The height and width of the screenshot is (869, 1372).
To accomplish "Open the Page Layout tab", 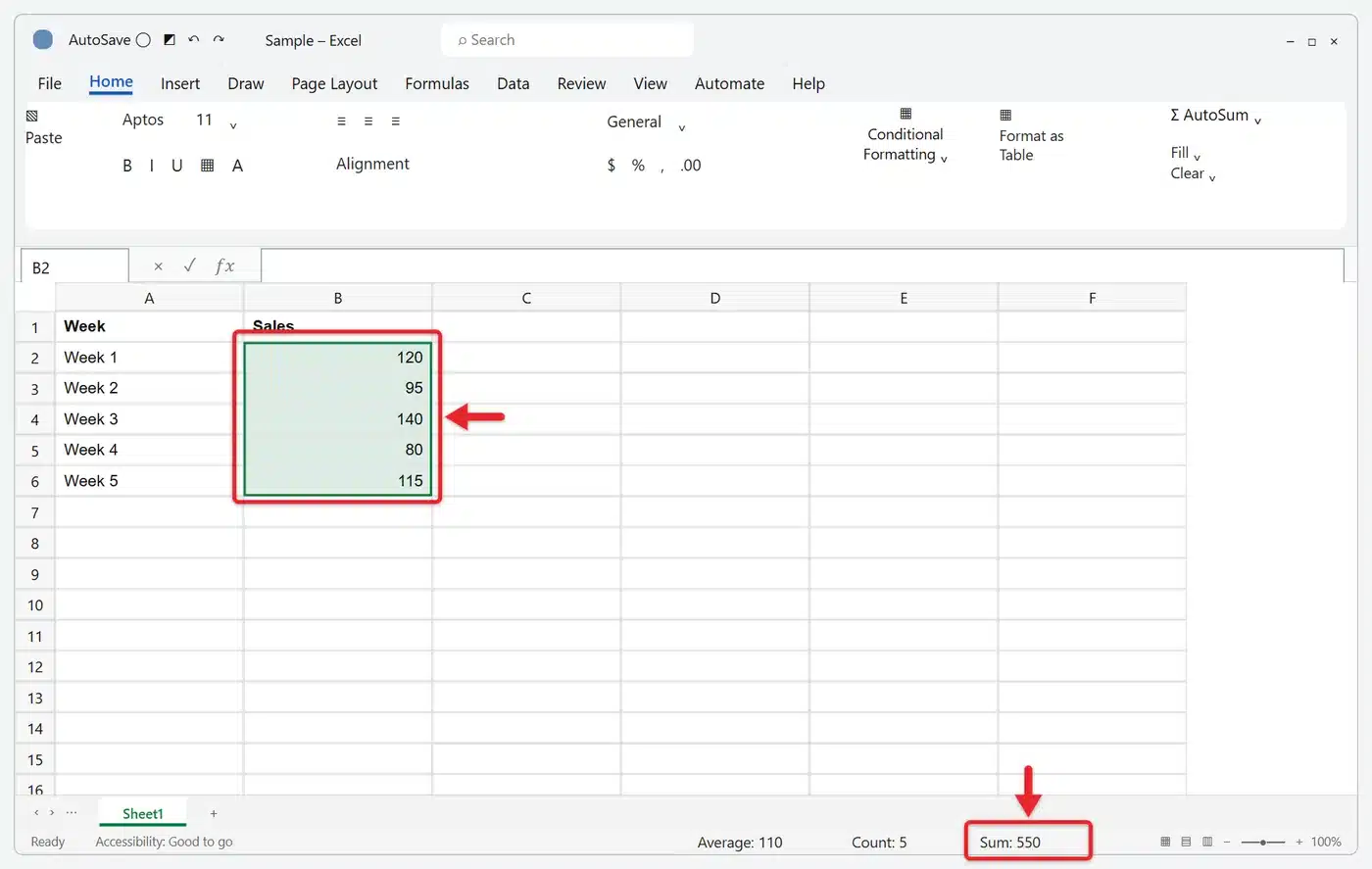I will [334, 83].
